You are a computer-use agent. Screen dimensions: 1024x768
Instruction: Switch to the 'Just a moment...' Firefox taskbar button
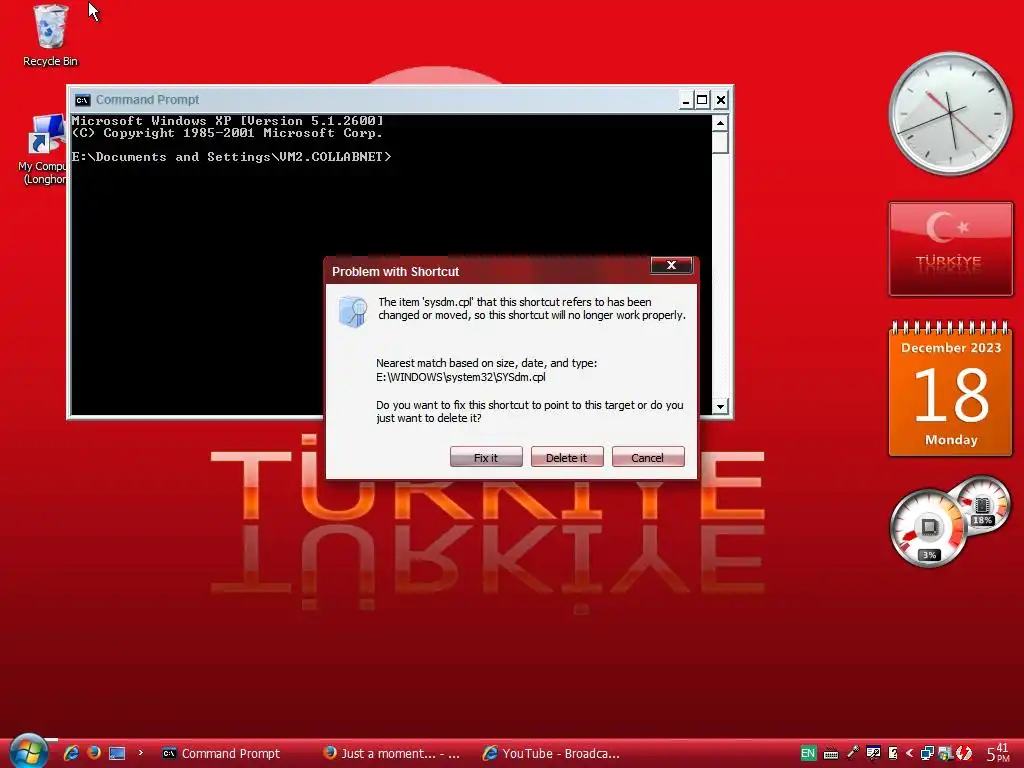395,753
